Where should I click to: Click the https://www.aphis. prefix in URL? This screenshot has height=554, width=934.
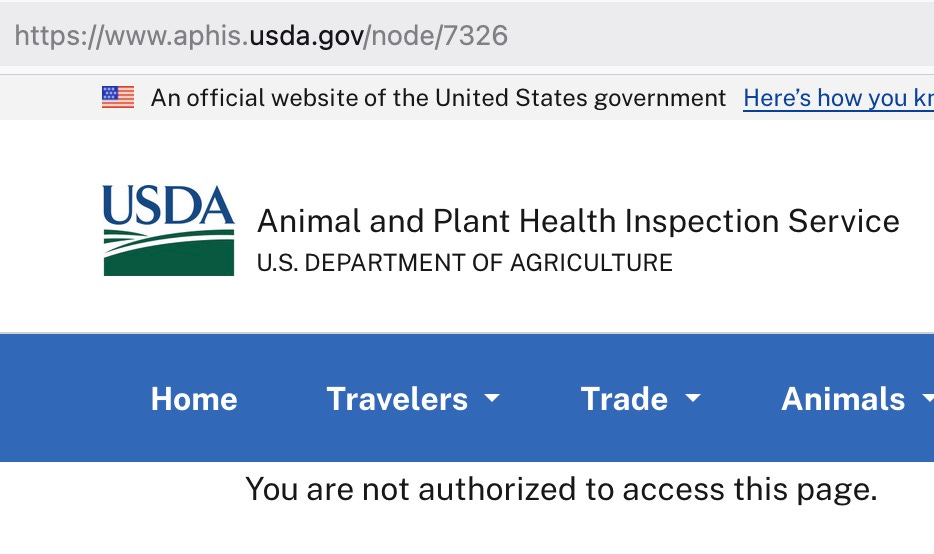pyautogui.click(x=132, y=36)
